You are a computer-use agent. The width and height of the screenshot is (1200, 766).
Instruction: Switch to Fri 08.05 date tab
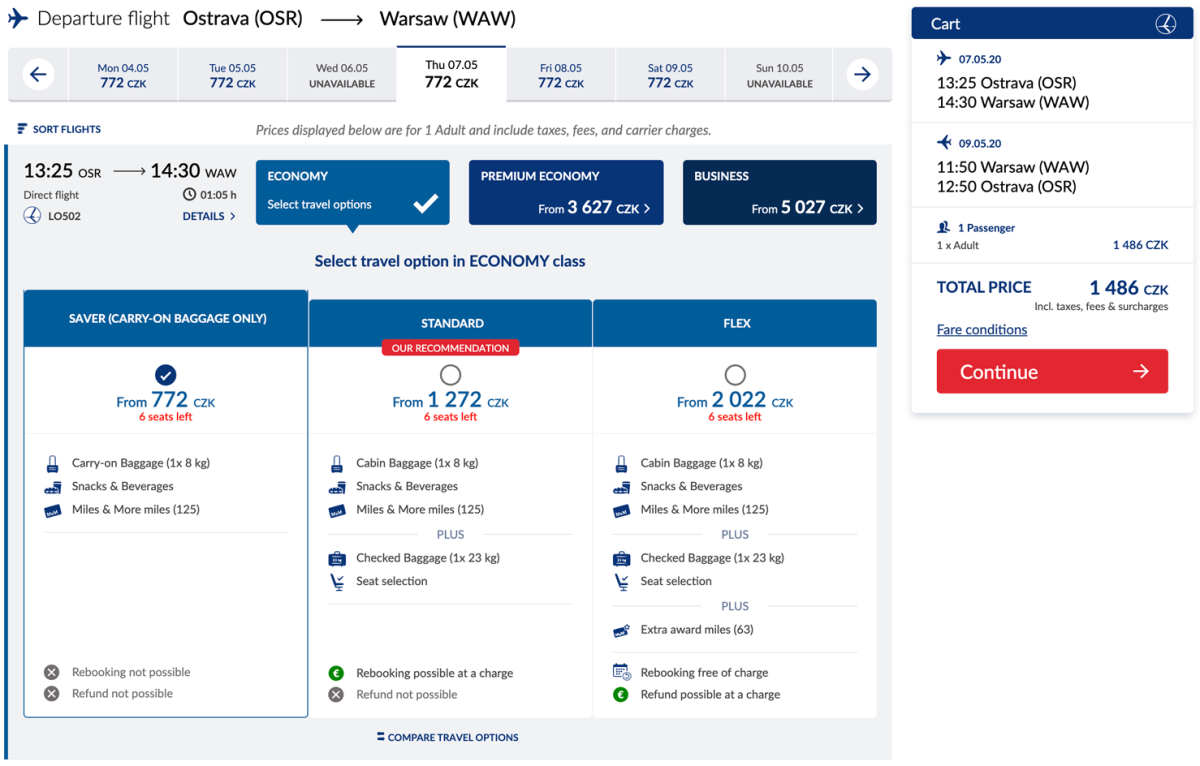[x=560, y=76]
